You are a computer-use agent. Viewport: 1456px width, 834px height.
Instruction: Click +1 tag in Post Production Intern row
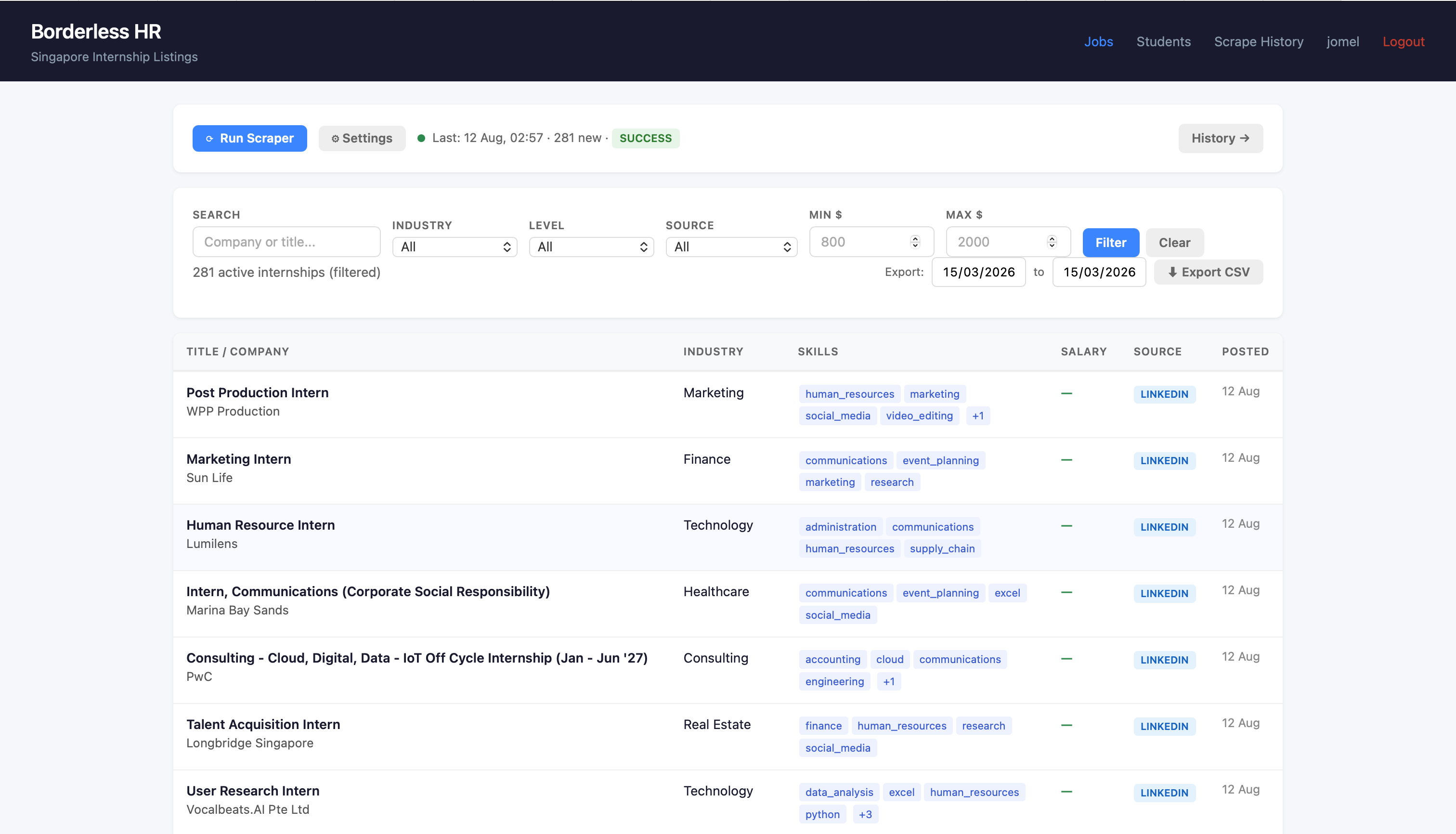click(977, 416)
